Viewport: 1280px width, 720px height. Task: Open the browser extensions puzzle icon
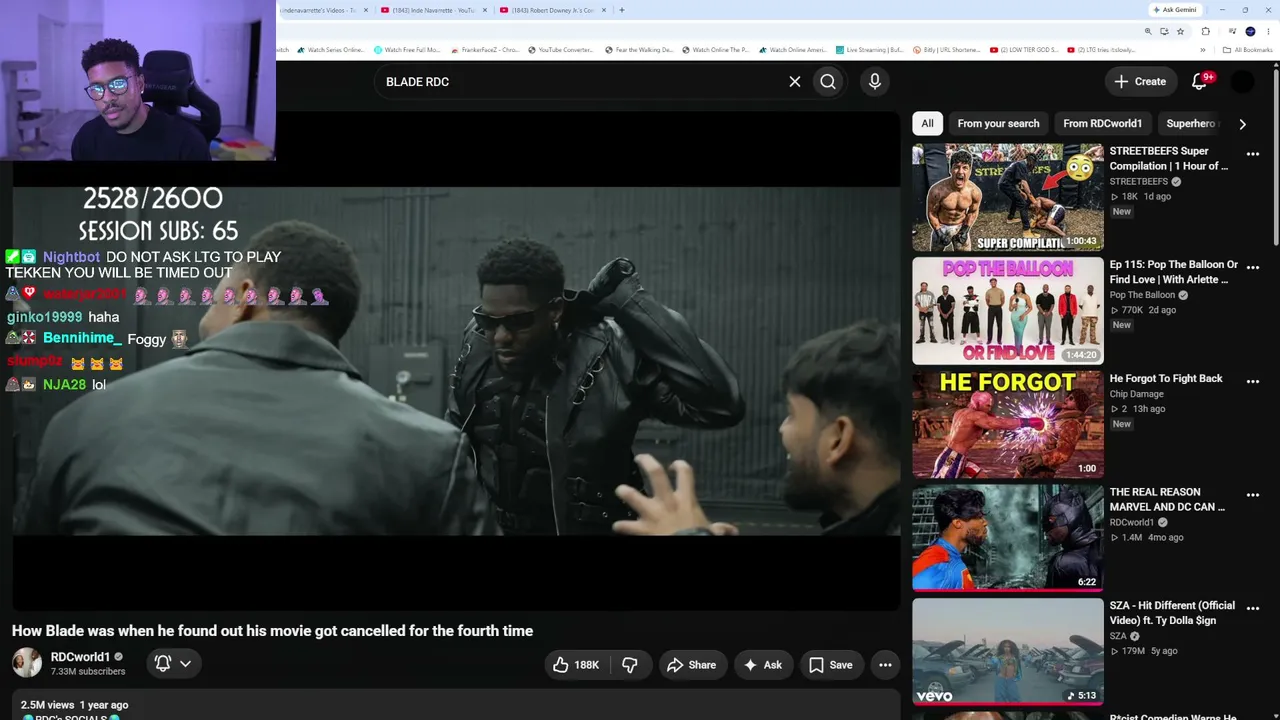coord(1206,31)
